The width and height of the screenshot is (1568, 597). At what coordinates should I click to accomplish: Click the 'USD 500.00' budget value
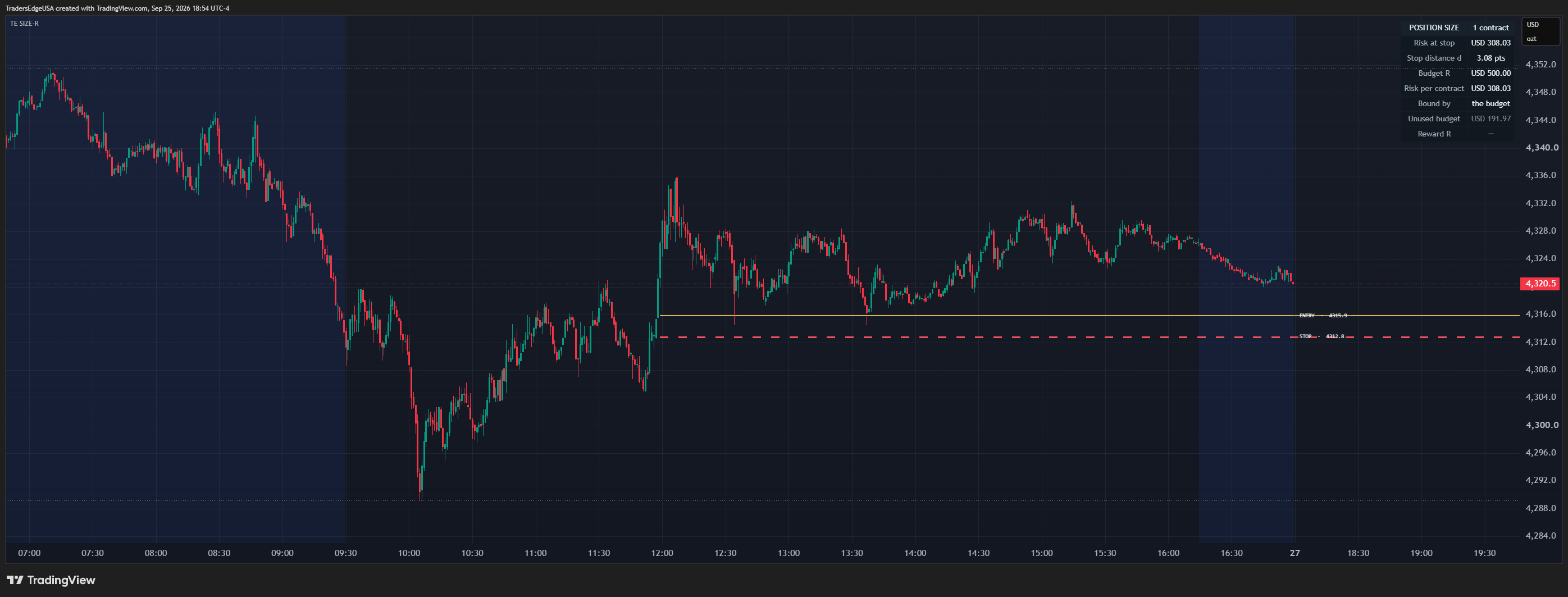click(1490, 74)
